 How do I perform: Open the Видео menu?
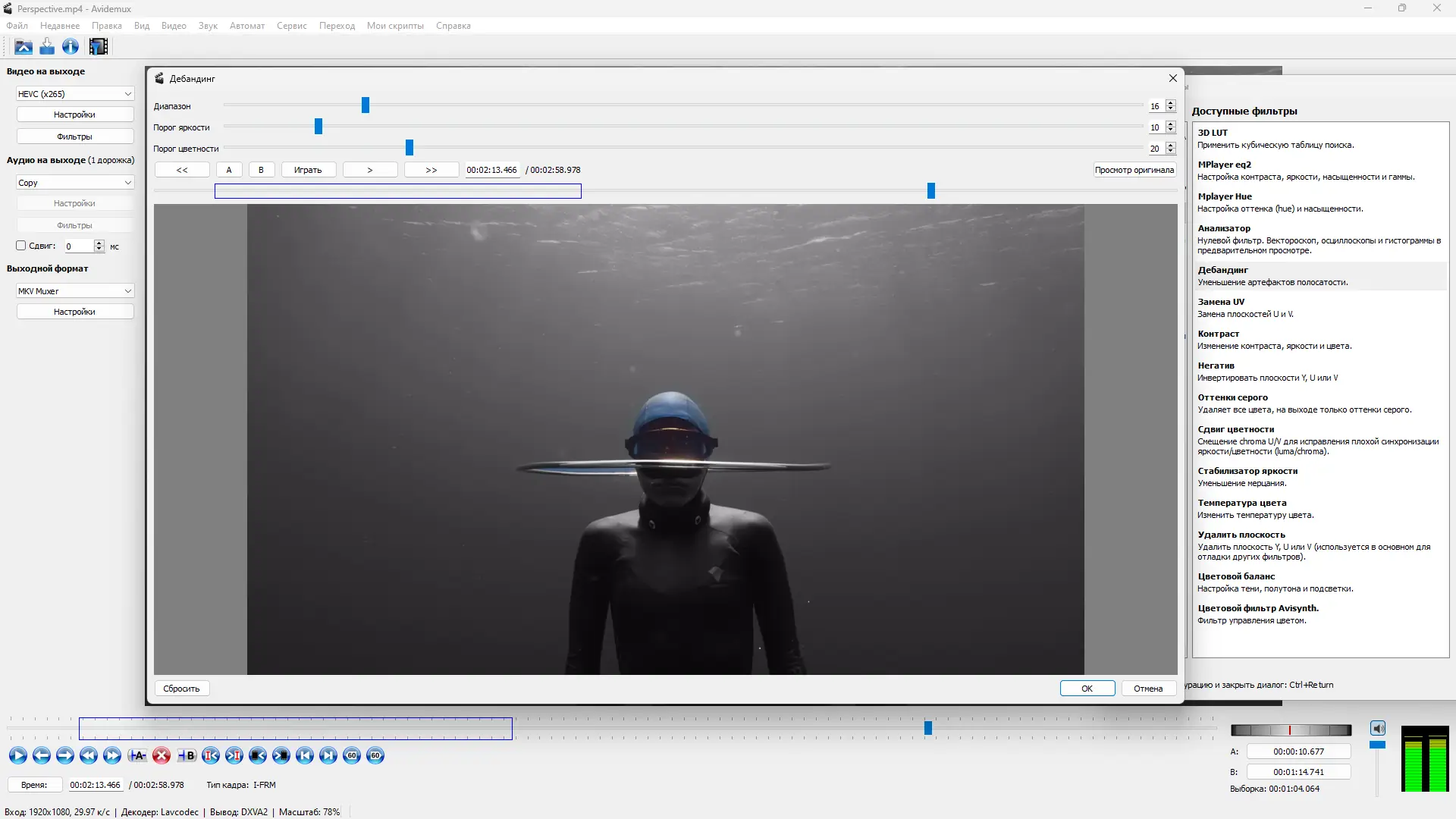tap(174, 26)
